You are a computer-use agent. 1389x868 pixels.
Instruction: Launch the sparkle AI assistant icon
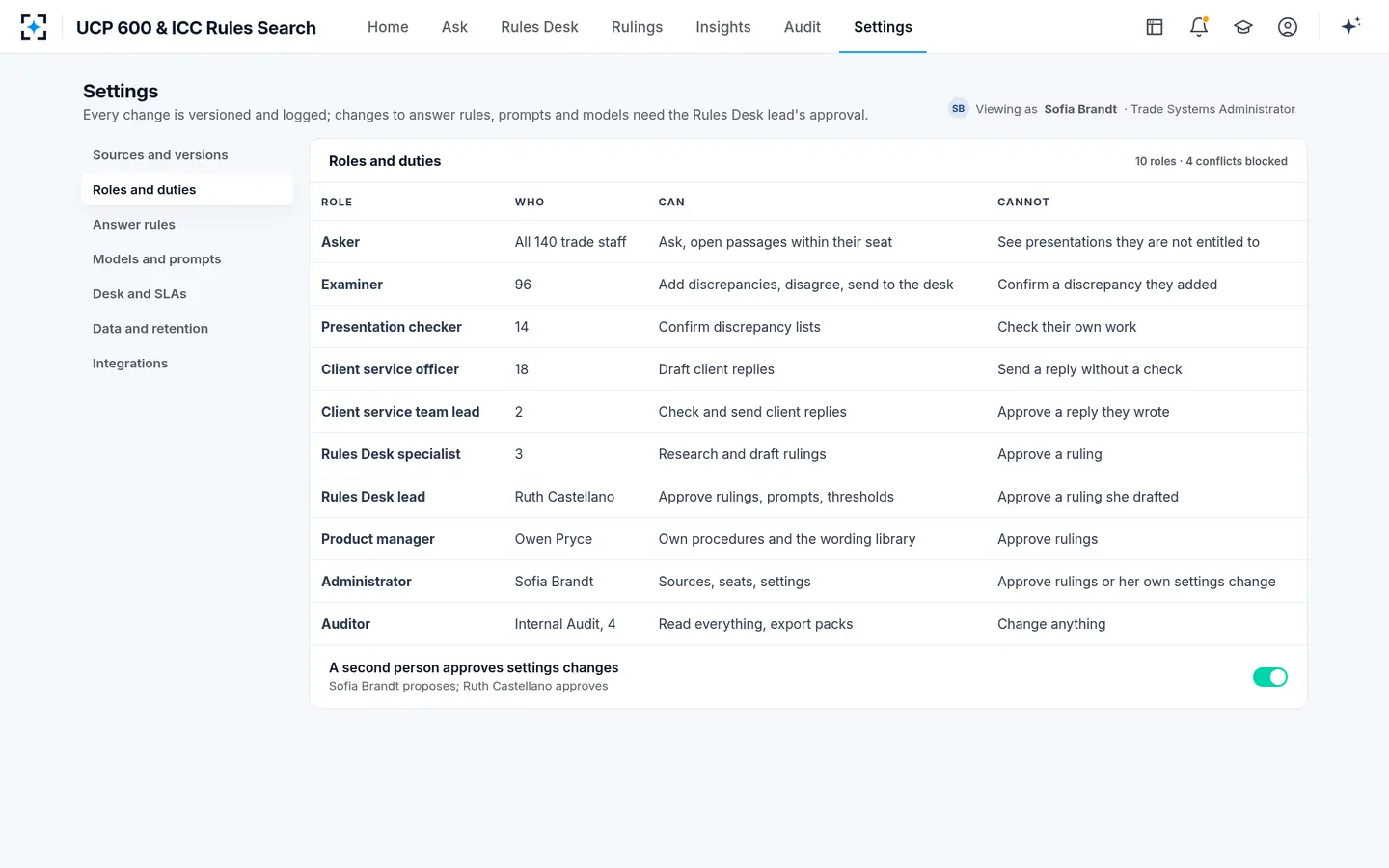pos(1350,26)
